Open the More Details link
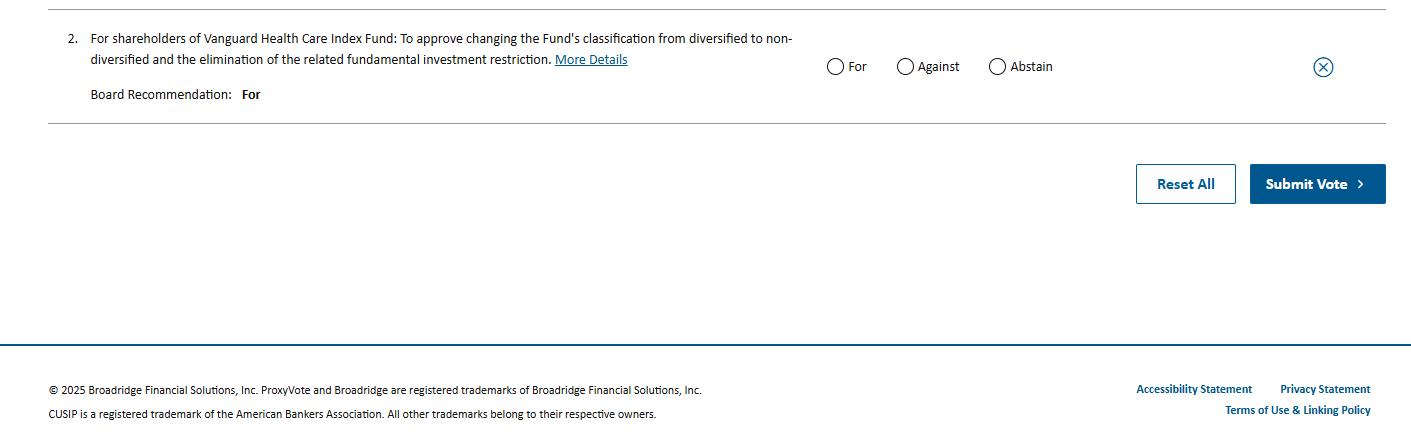The image size is (1411, 432). (591, 60)
